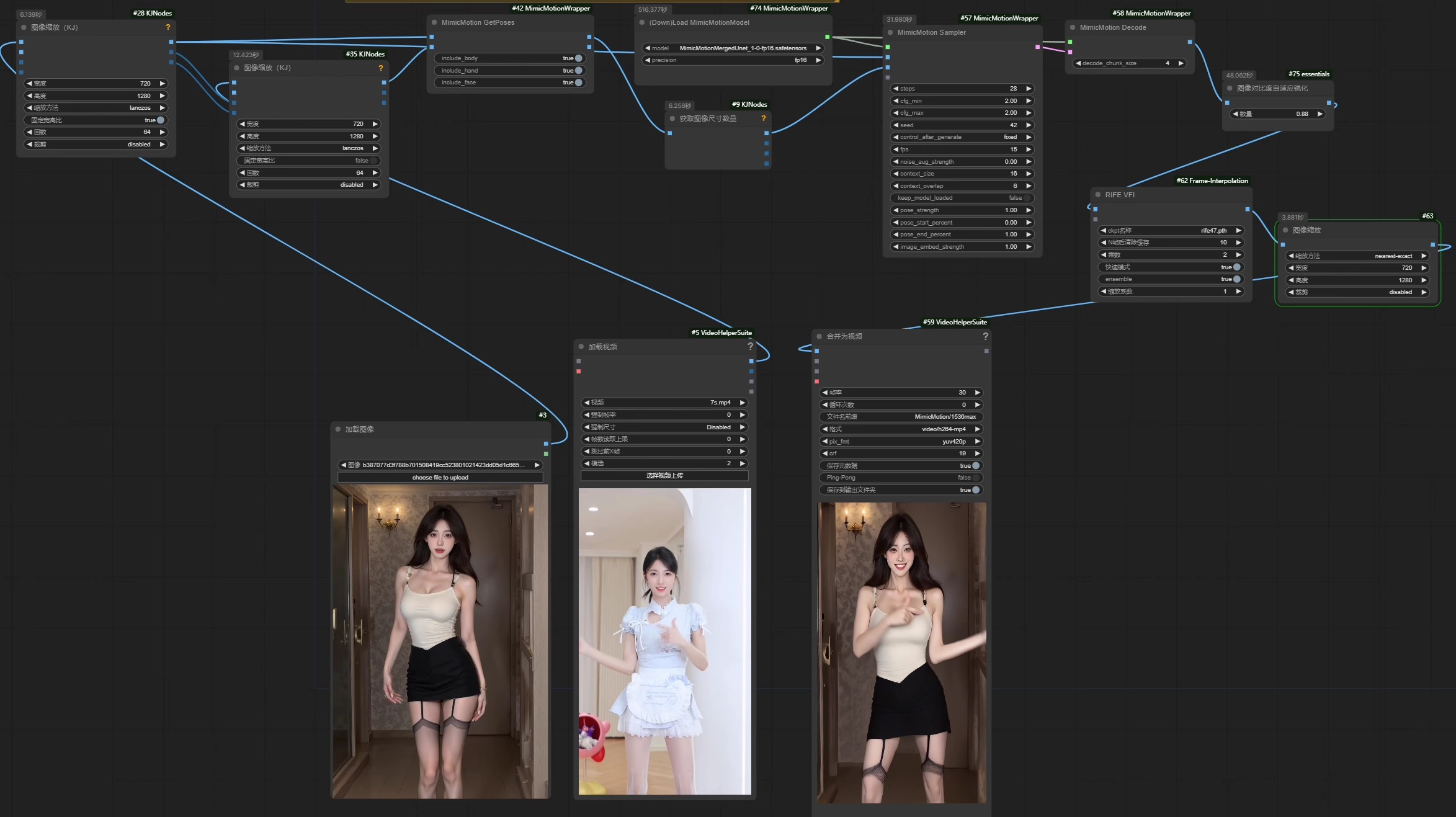Disable the include_hand toggle on MimicMotion GetPoses
The height and width of the screenshot is (817, 1456).
click(x=578, y=70)
